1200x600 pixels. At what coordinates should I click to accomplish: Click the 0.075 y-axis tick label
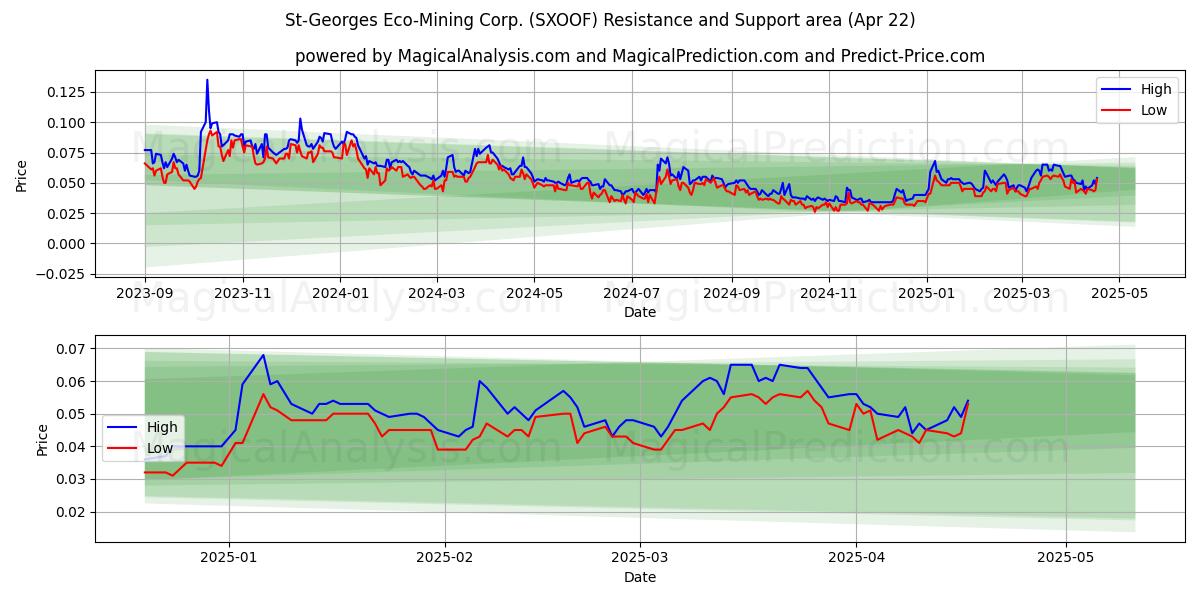(x=68, y=153)
